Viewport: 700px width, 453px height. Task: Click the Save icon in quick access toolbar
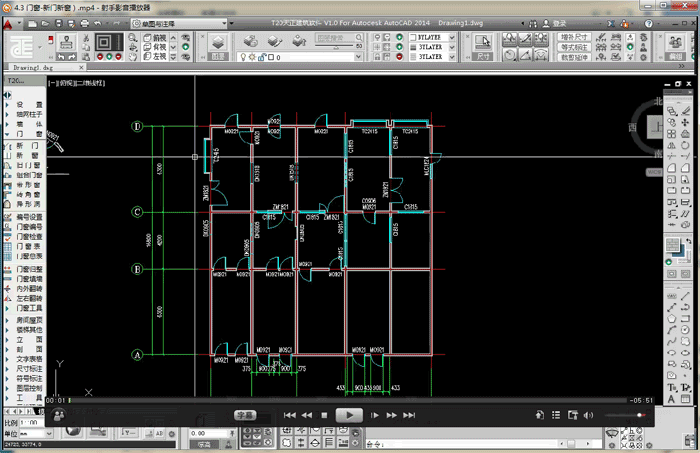click(x=58, y=24)
